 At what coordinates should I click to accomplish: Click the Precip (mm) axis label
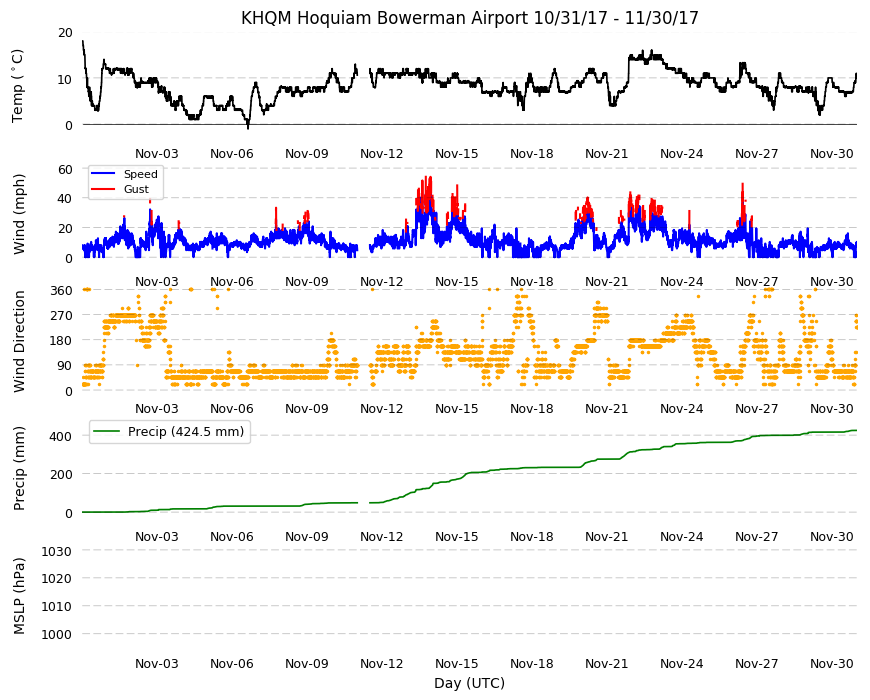(x=19, y=468)
